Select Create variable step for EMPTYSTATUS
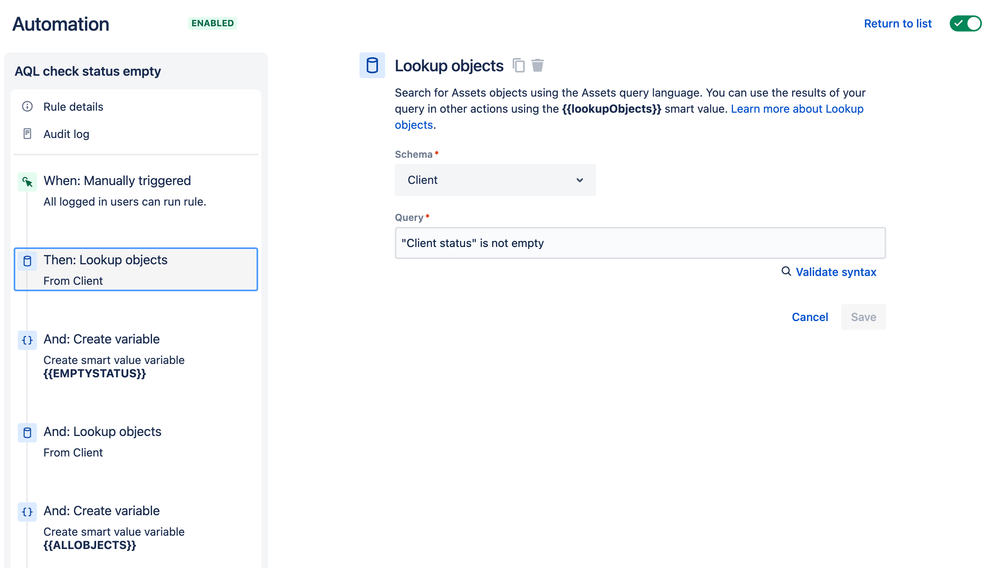This screenshot has height=568, width=998. click(x=136, y=355)
